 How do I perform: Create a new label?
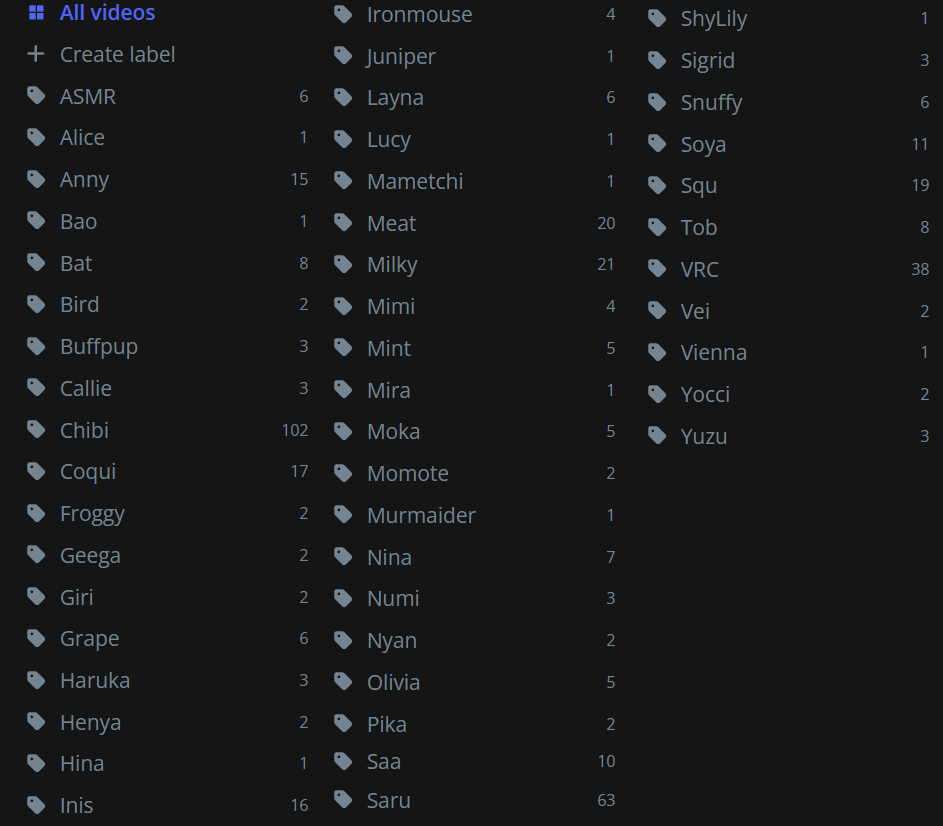117,54
